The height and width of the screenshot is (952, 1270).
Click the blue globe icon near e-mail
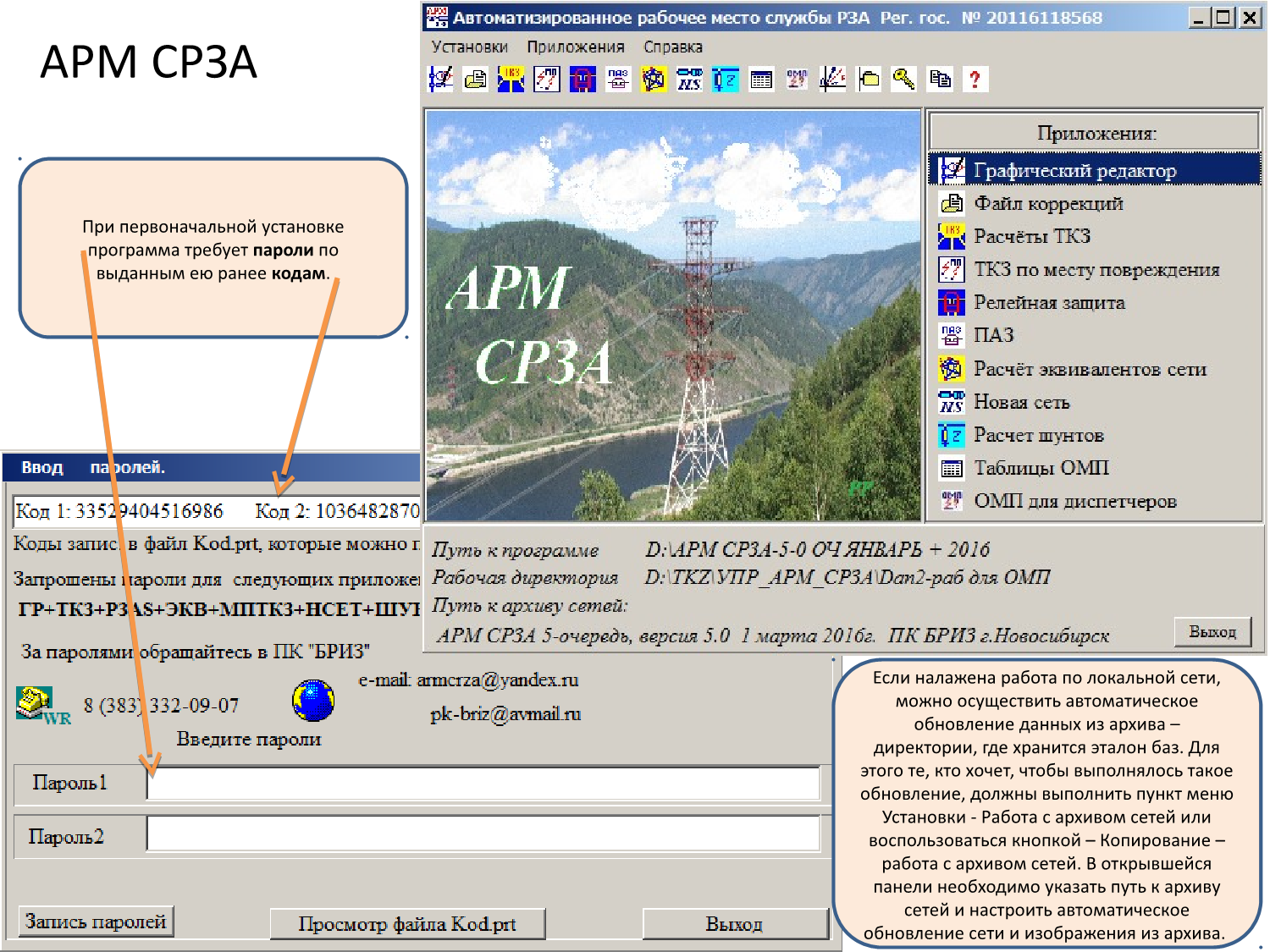313,701
